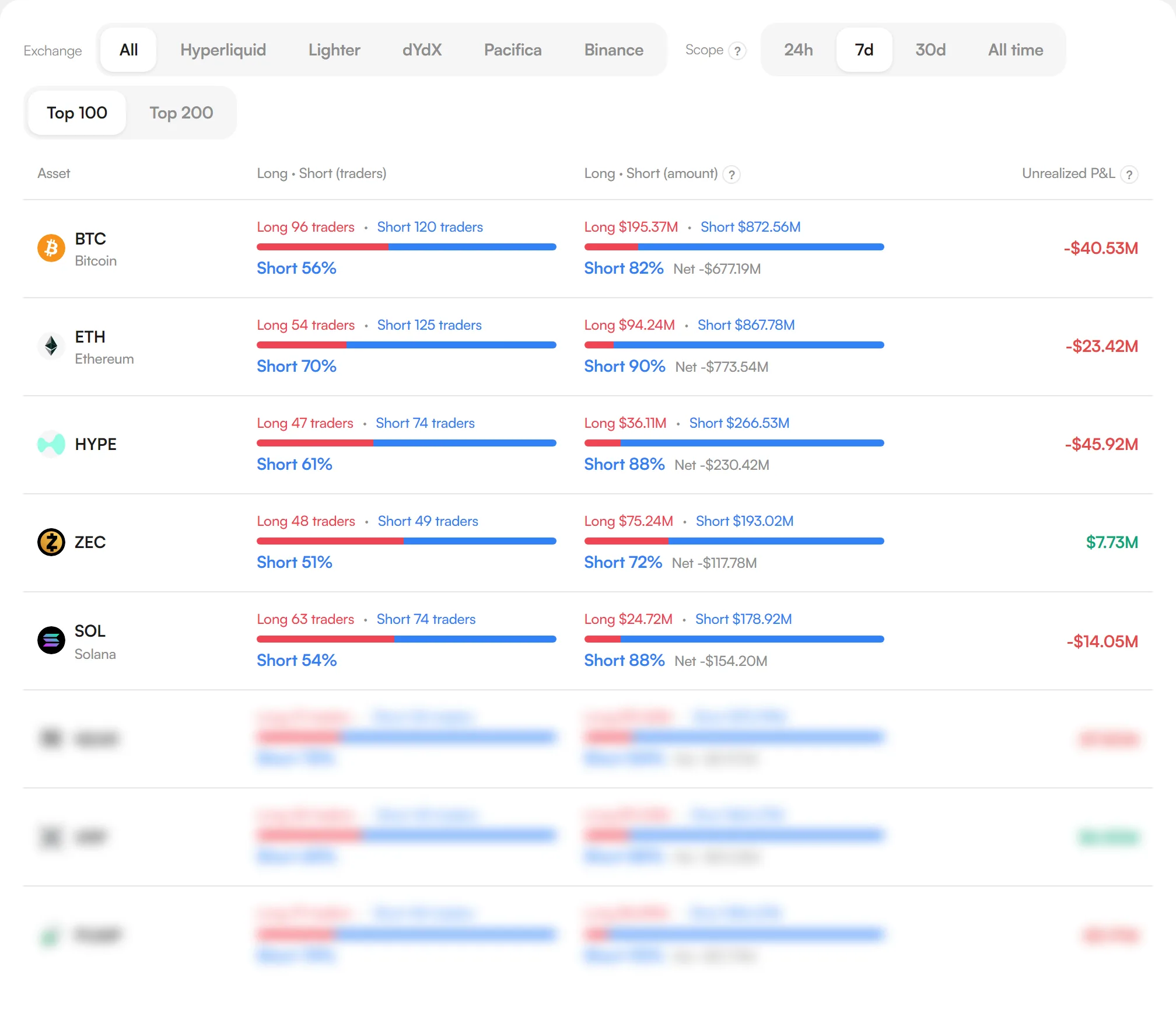Choose the dYdX exchange filter
The height and width of the screenshot is (1012, 1176).
422,50
